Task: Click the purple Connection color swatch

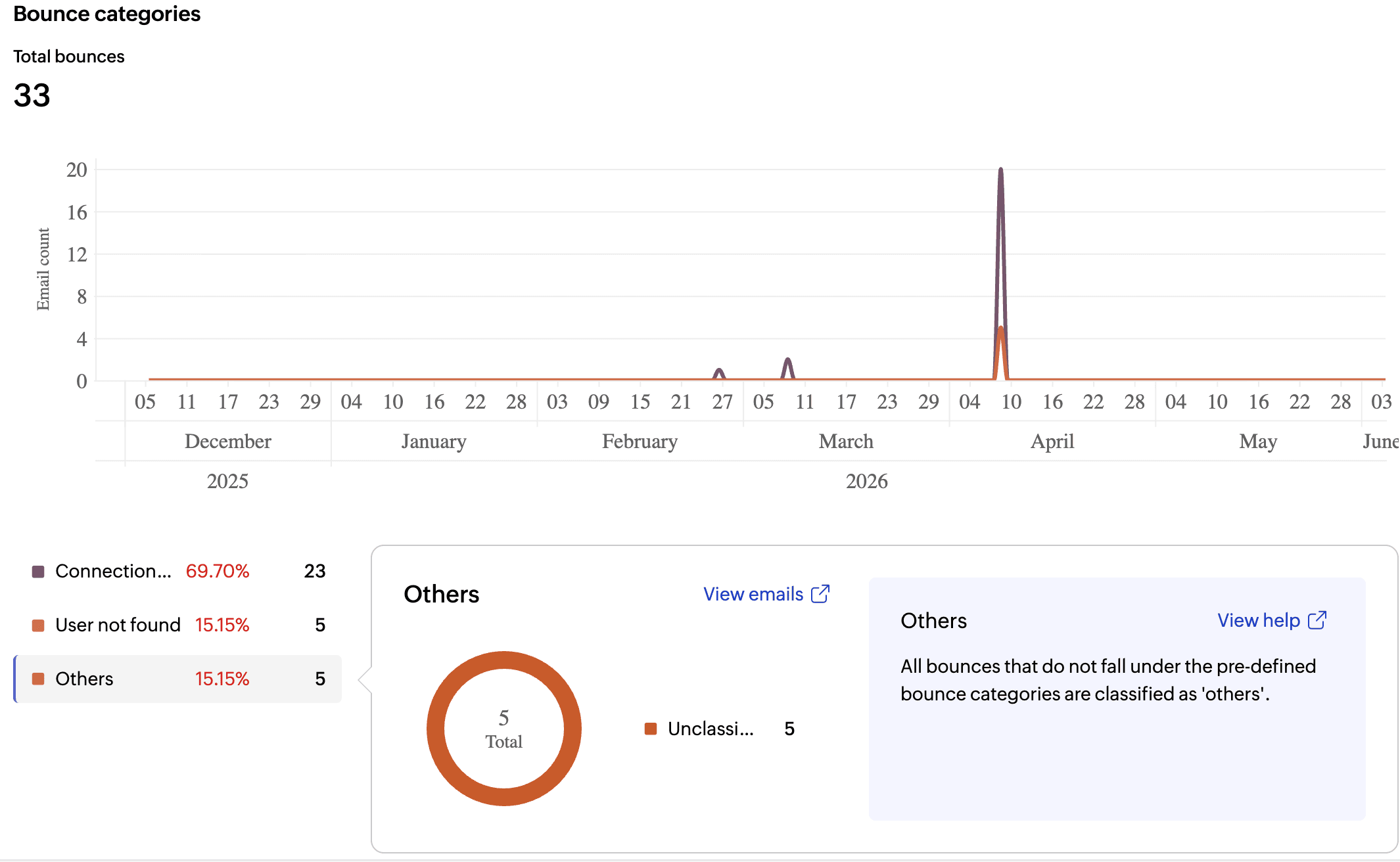Action: [38, 572]
